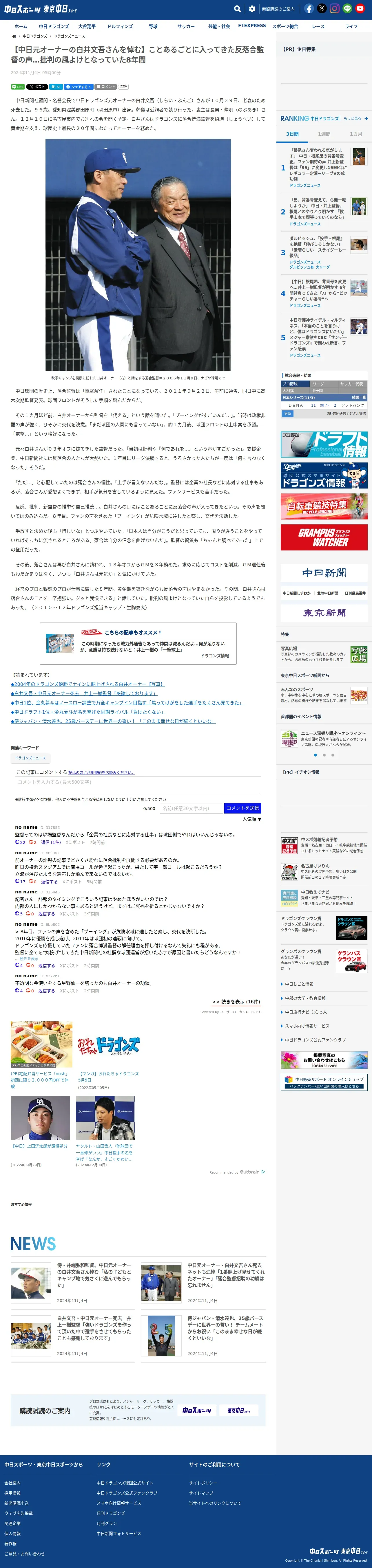Image resolution: width=372 pixels, height=1568 pixels.
Task: Select second carousel dot under event info
Action: point(324,755)
